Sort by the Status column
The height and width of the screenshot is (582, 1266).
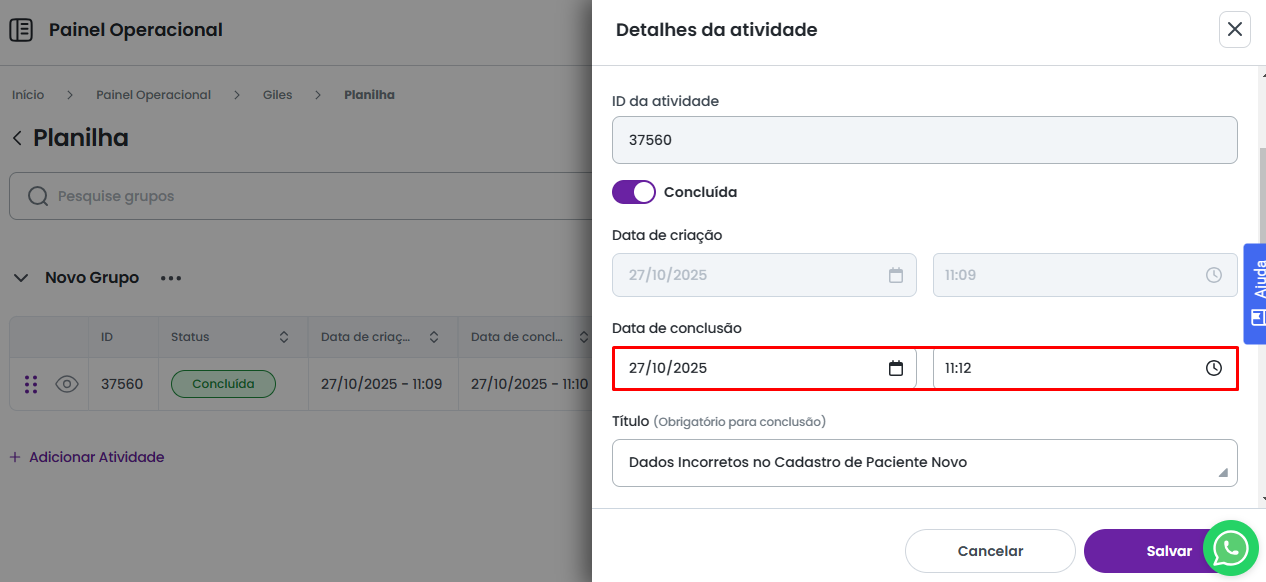[284, 338]
